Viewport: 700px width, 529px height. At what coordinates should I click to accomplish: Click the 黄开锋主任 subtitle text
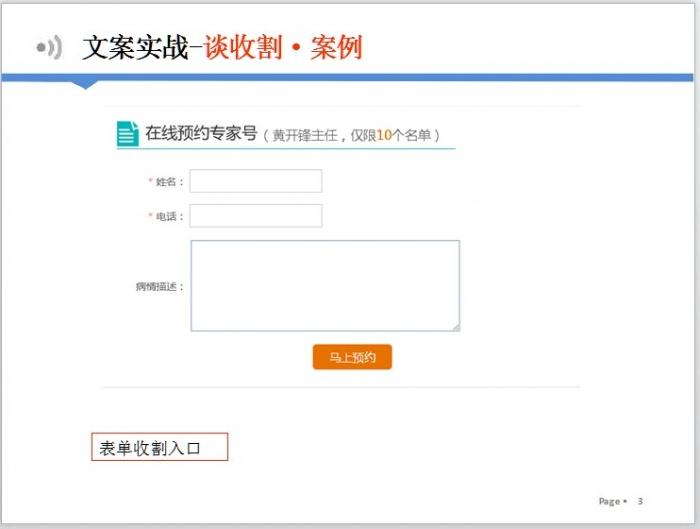click(x=305, y=135)
